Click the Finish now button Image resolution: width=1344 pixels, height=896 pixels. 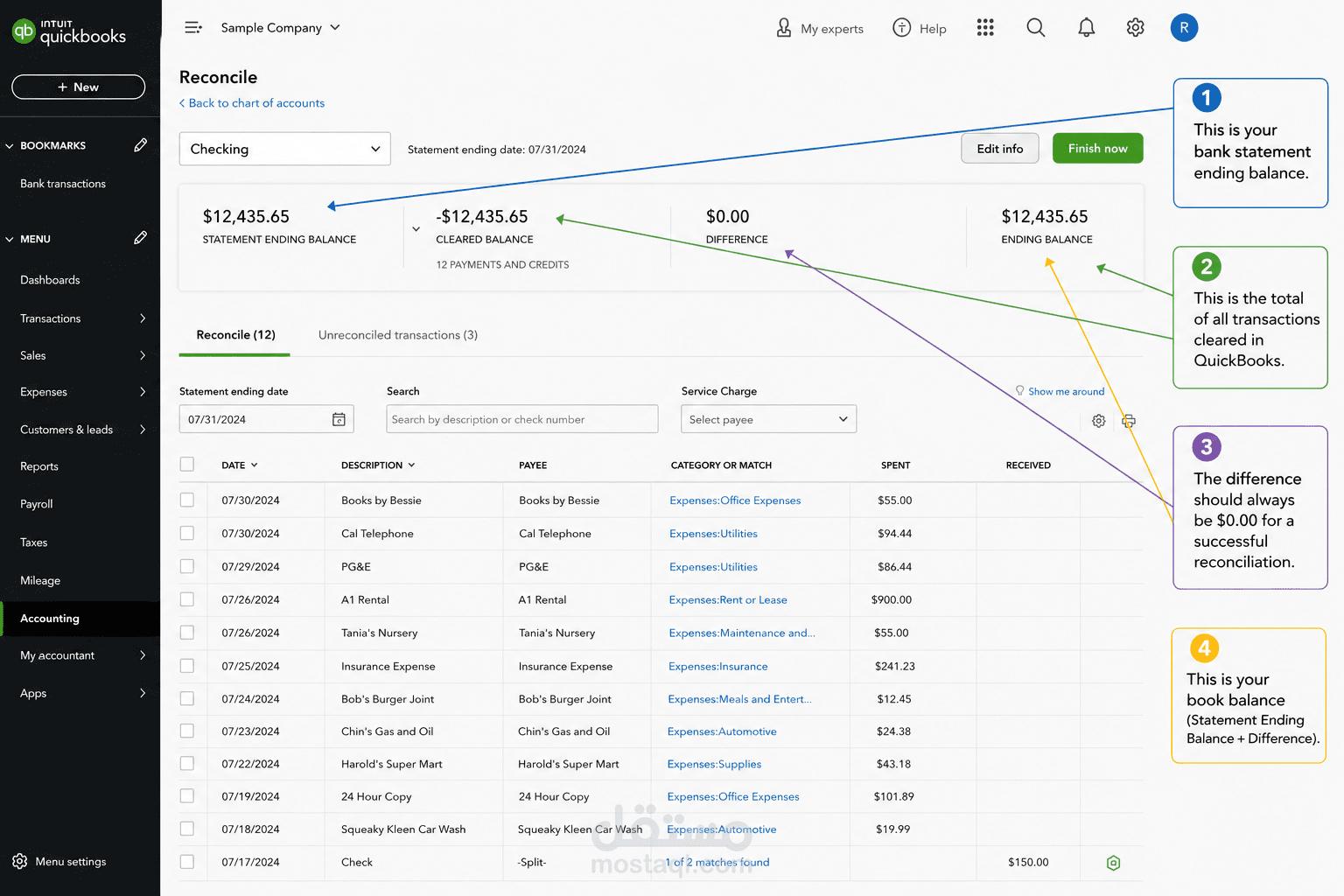1097,148
